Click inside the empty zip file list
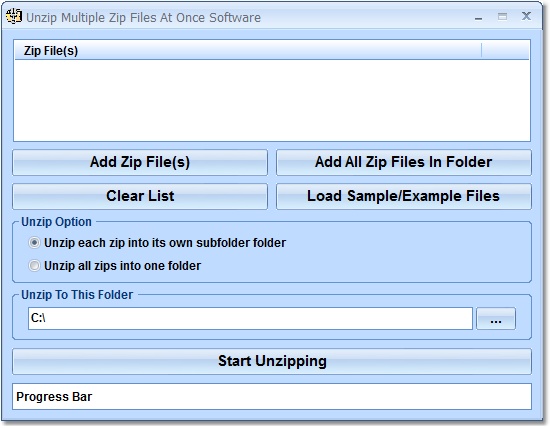Viewport: 550px width, 428px height. (x=272, y=100)
